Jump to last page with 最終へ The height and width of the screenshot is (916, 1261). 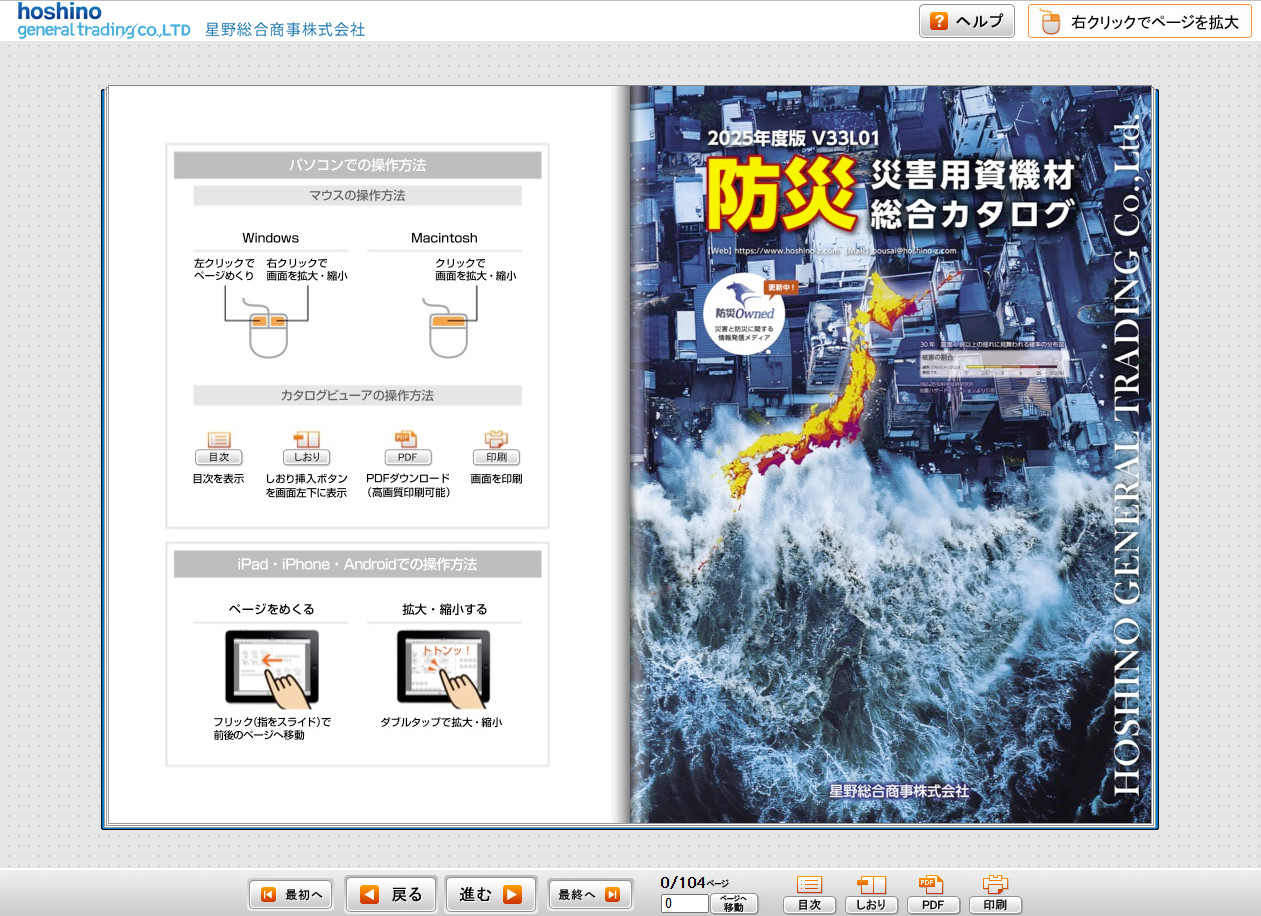pyautogui.click(x=590, y=894)
